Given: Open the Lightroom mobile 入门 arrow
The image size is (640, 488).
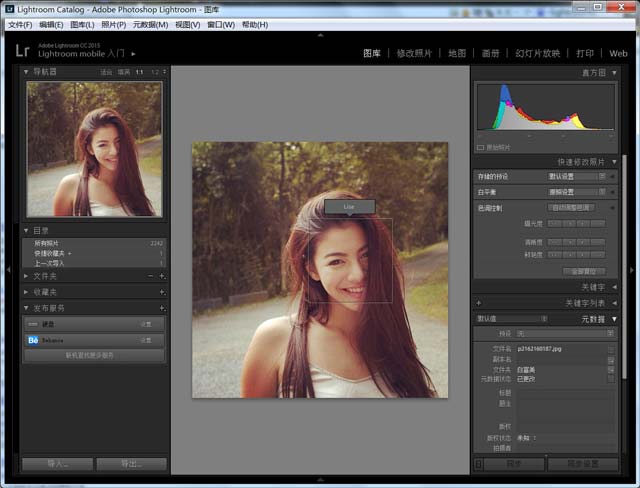Looking at the screenshot, I should tap(133, 53).
